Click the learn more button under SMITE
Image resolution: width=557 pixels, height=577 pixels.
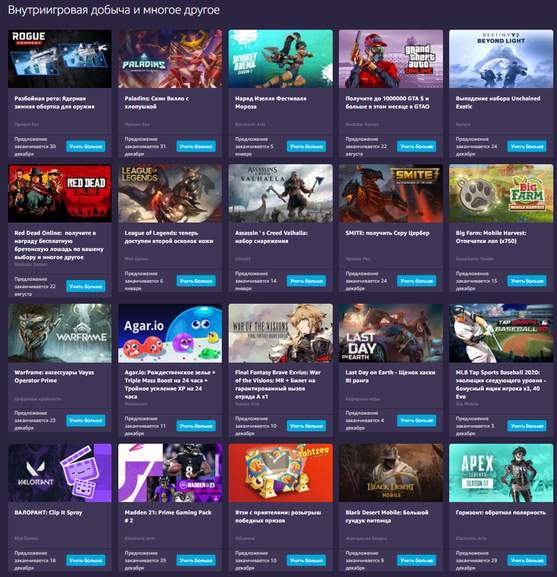coord(416,281)
